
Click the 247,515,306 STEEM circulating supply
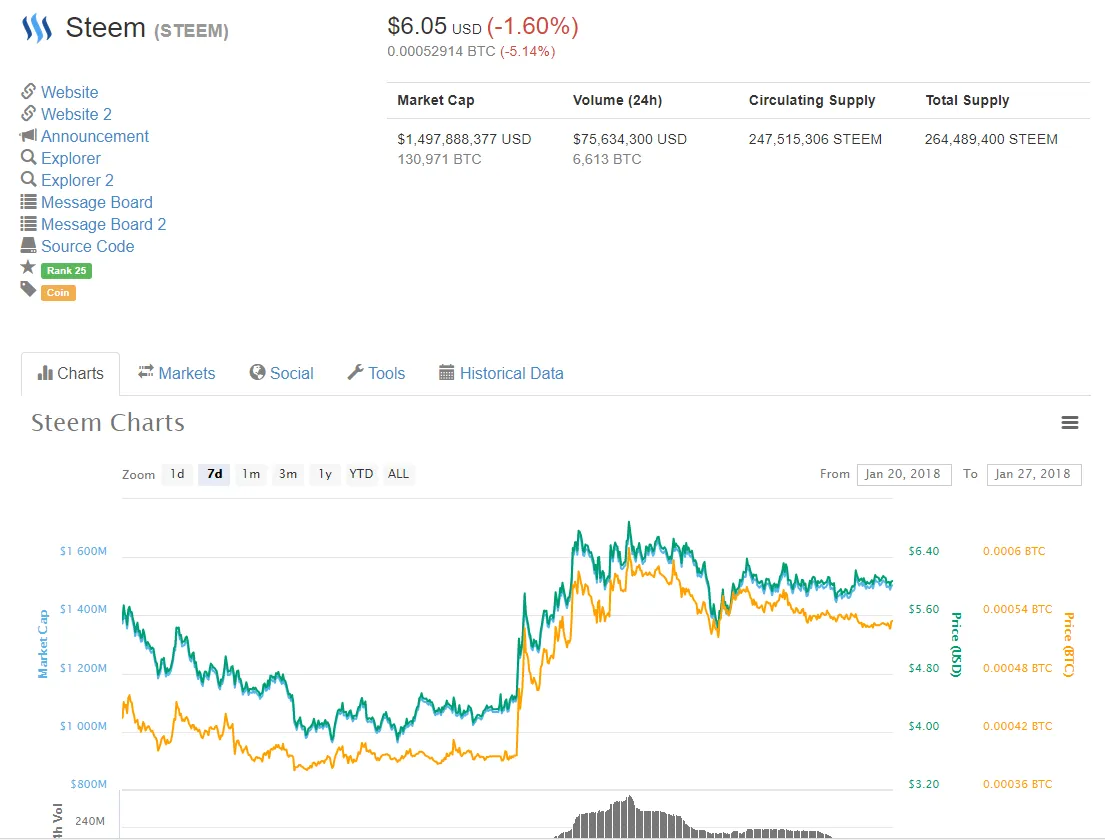[815, 140]
